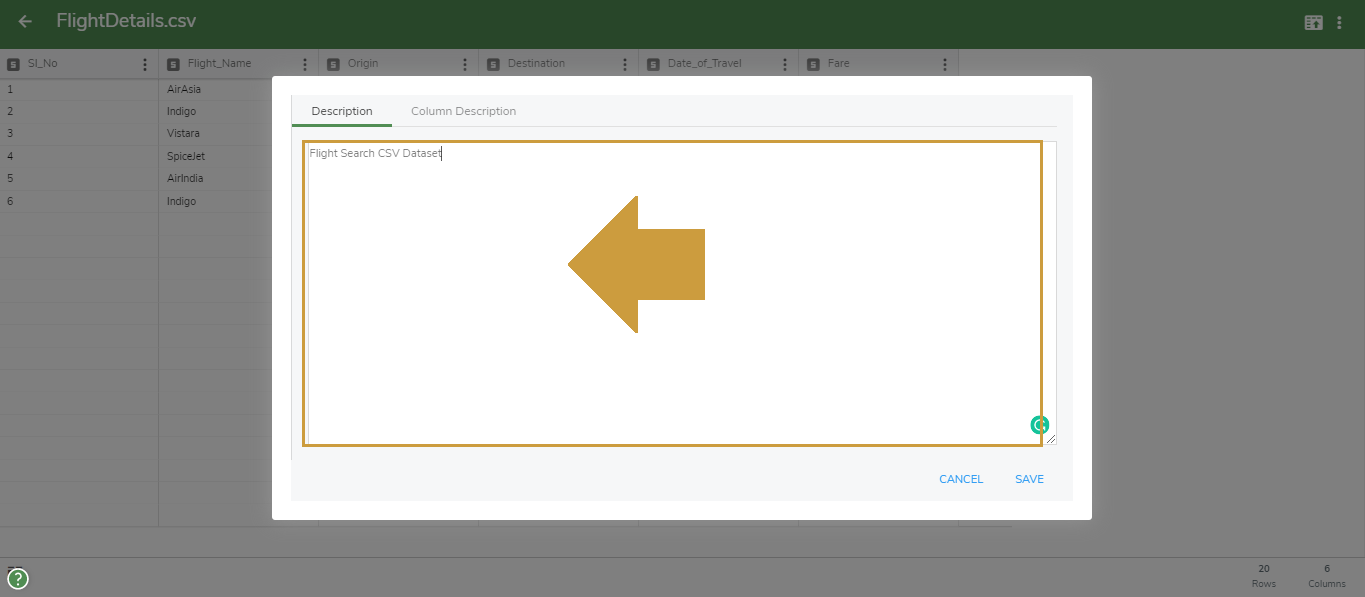Click the string type icon on Fare column
The image size is (1365, 597).
tap(813, 63)
